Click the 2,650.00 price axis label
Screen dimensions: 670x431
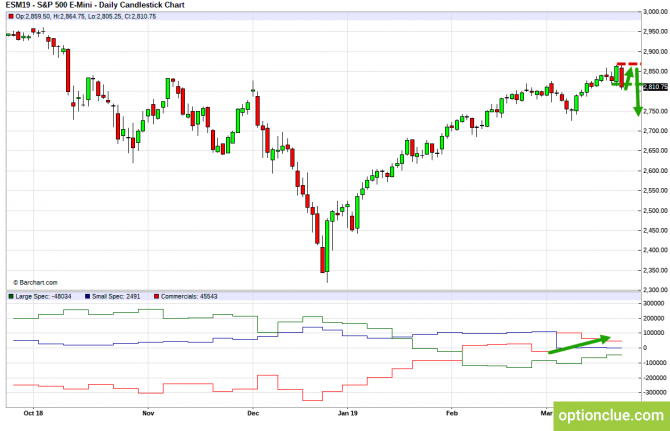(x=655, y=151)
